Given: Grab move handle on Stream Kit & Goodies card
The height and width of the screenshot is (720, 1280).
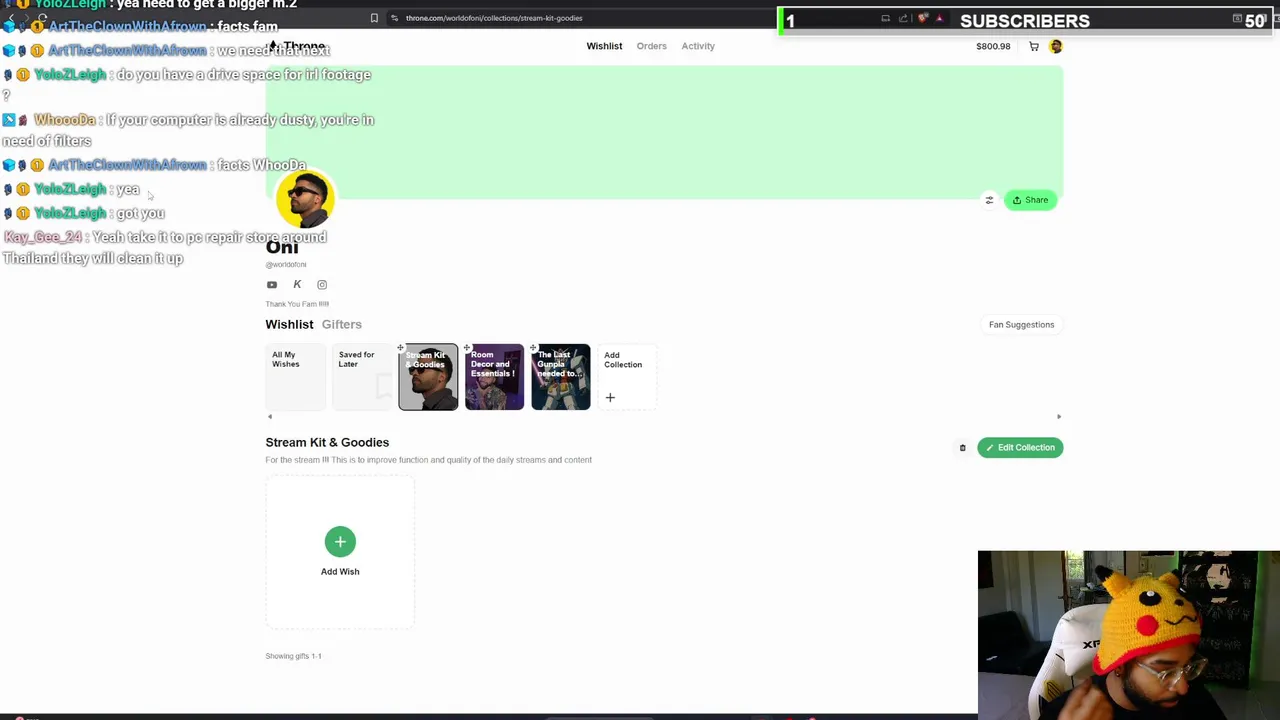Looking at the screenshot, I should (x=401, y=349).
